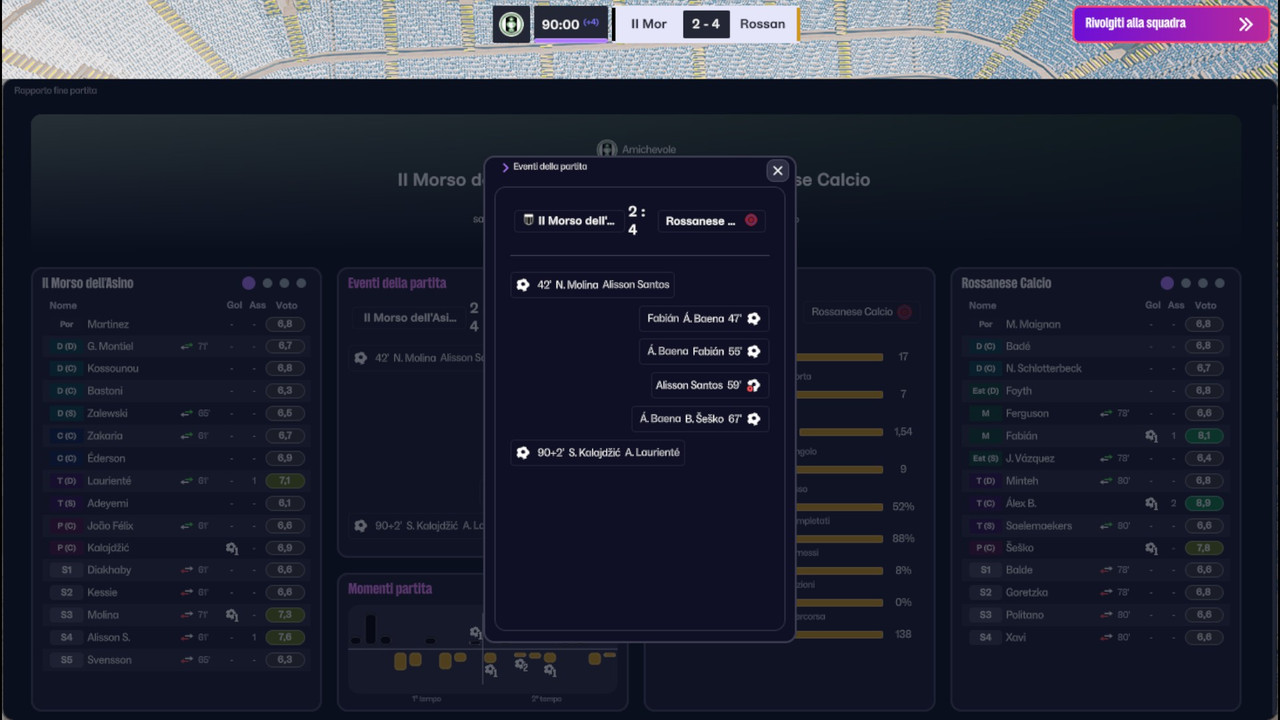Click the goal icon on Molina row
This screenshot has width=1280, height=720.
tap(232, 615)
